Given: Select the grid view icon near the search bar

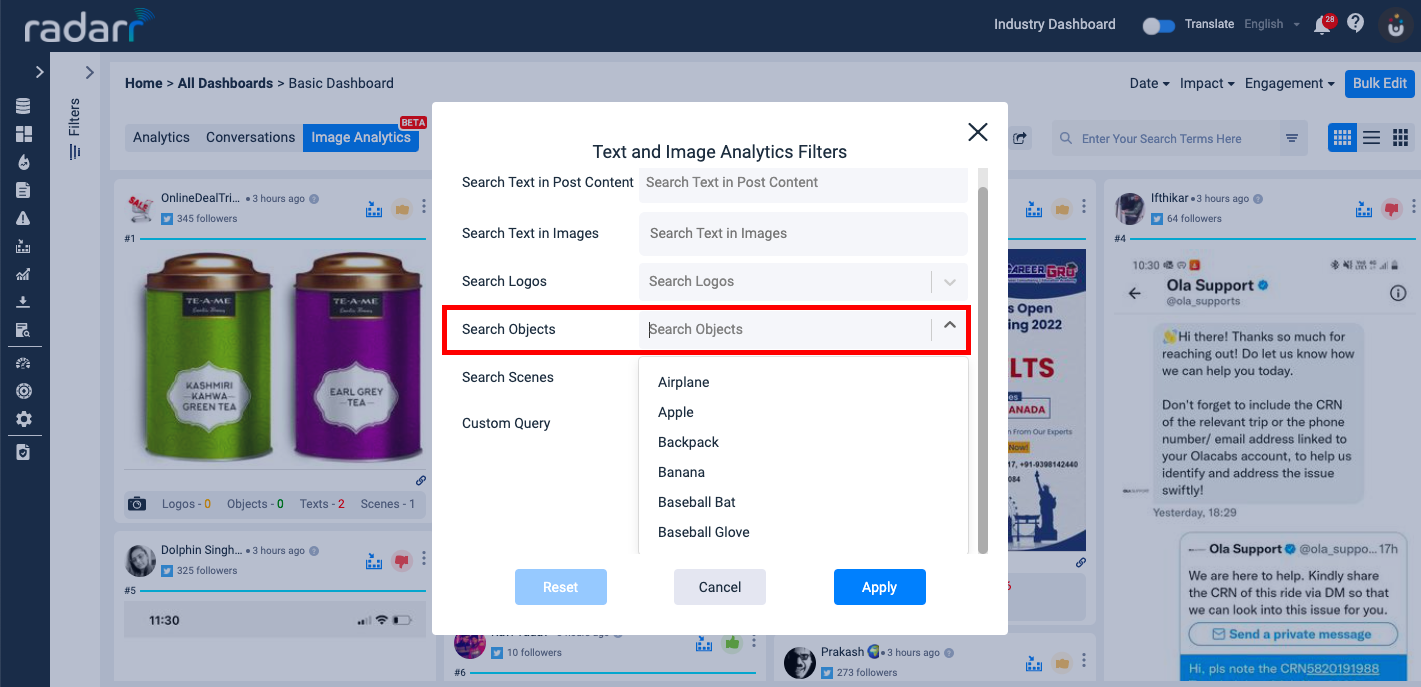Looking at the screenshot, I should [x=1342, y=137].
